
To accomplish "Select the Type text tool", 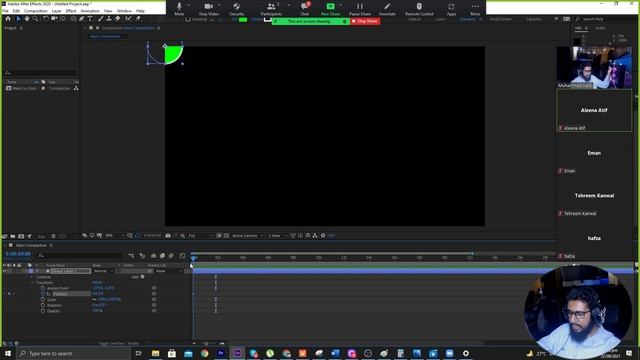I will click(x=90, y=19).
